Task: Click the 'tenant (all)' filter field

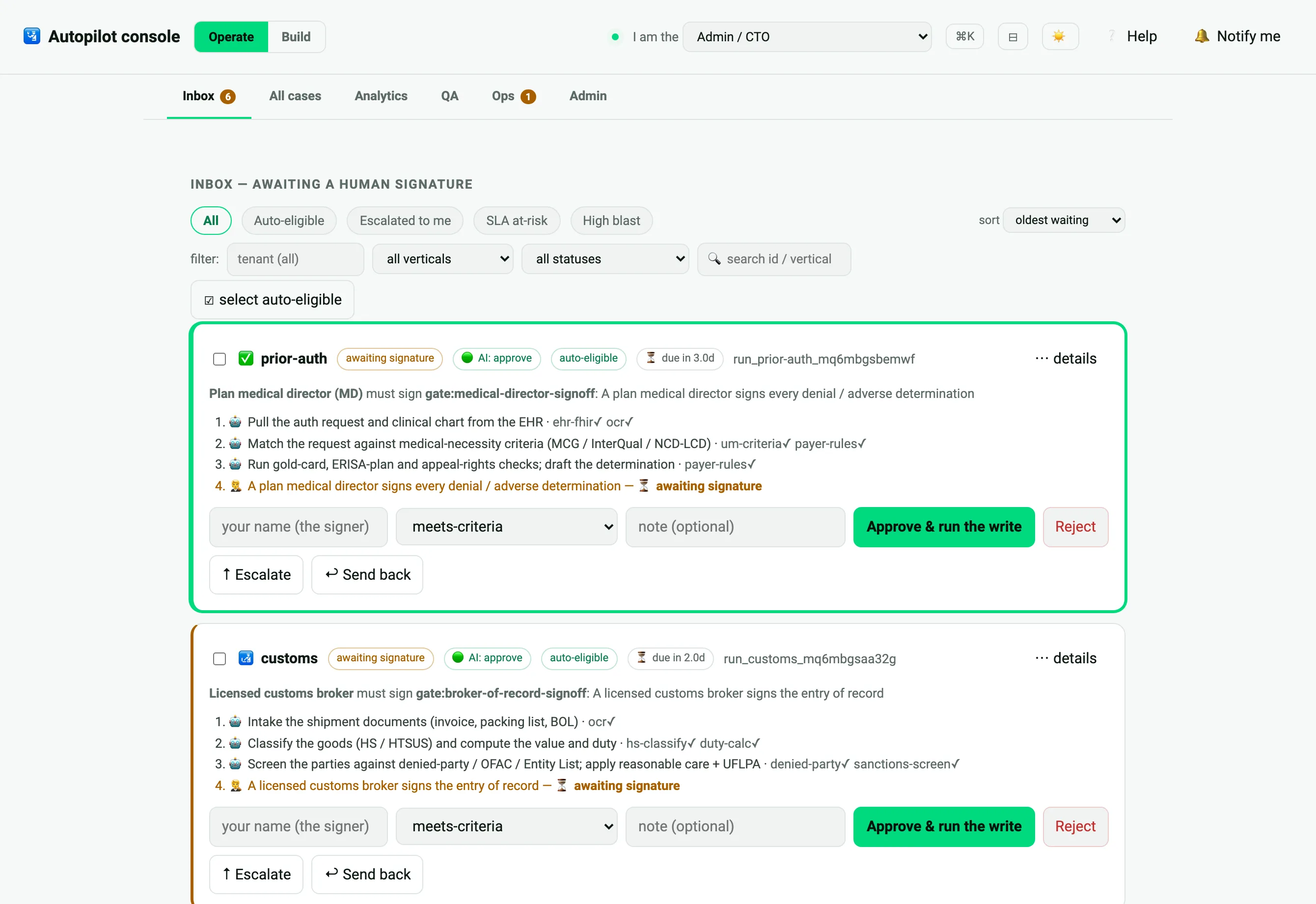Action: tap(295, 259)
